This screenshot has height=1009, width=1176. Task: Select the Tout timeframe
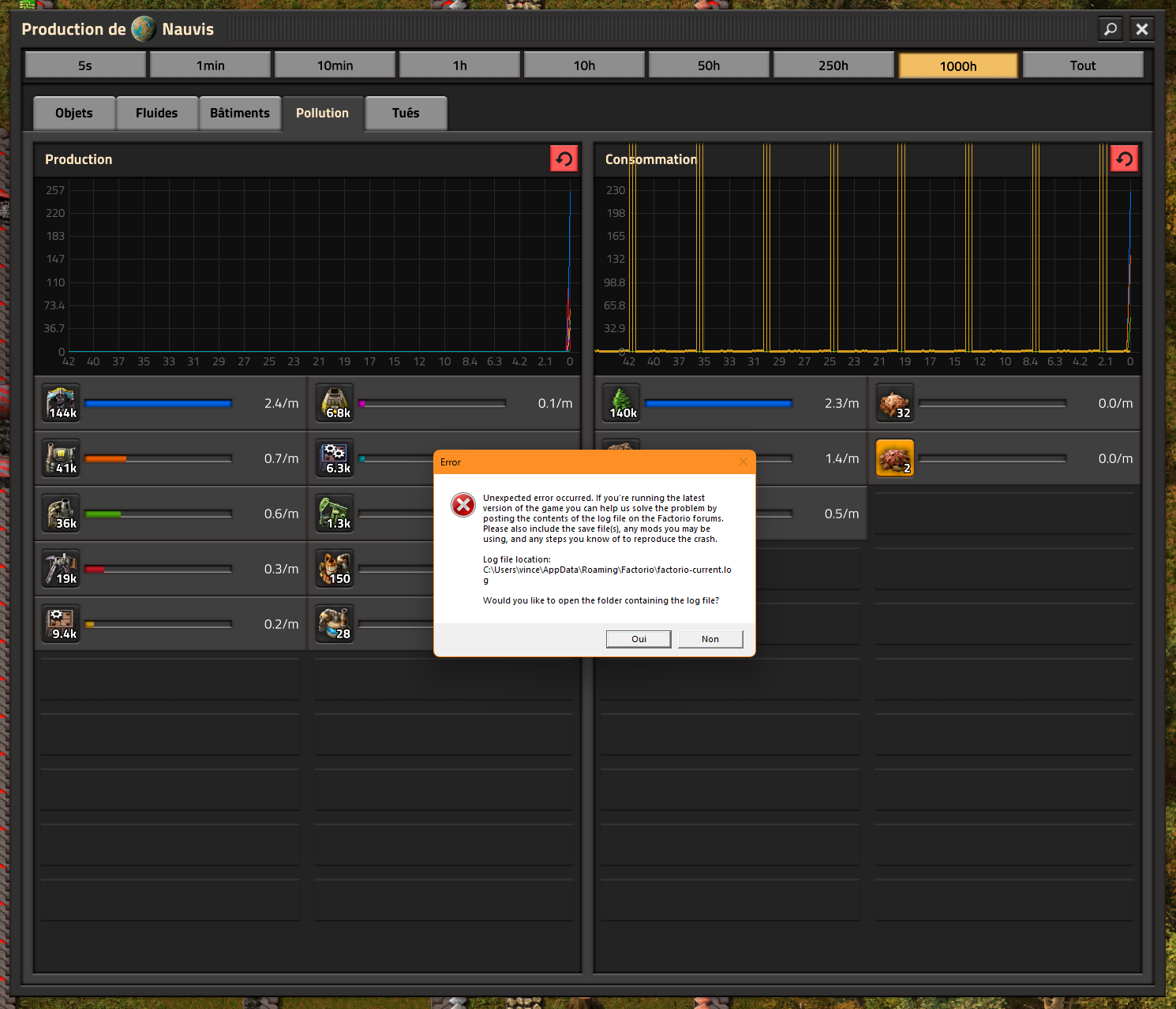(1083, 65)
